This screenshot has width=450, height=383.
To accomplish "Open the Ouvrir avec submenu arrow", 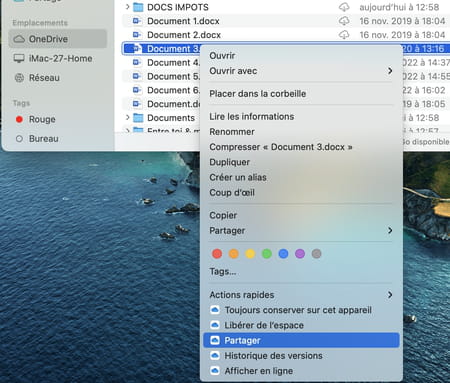I will pos(390,71).
